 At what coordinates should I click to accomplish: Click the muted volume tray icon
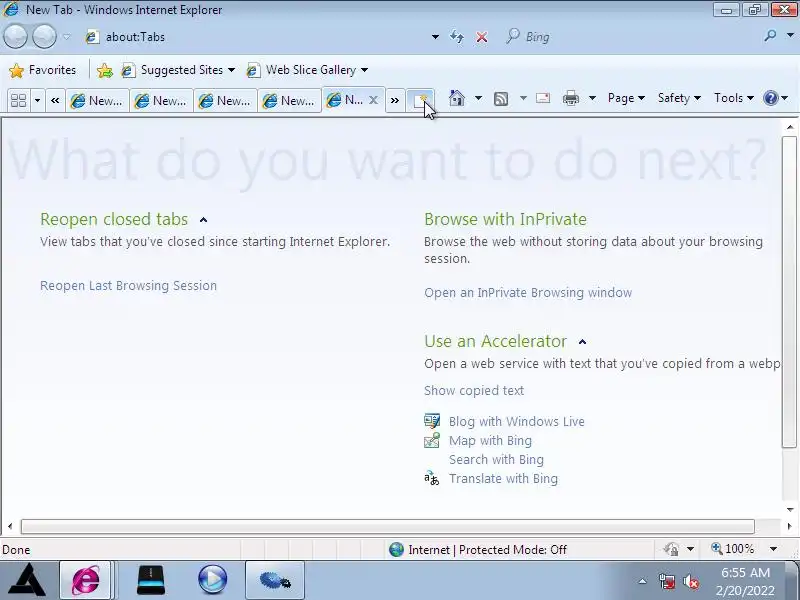[x=691, y=582]
